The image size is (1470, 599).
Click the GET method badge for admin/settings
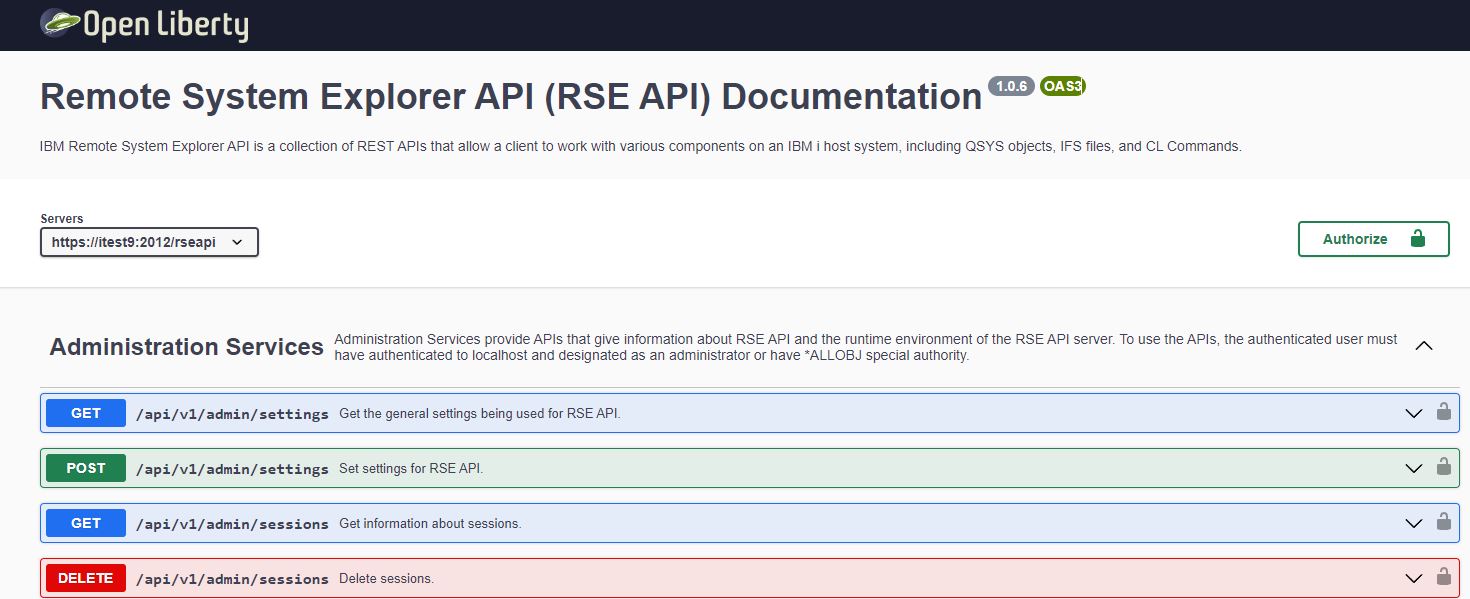click(x=86, y=413)
